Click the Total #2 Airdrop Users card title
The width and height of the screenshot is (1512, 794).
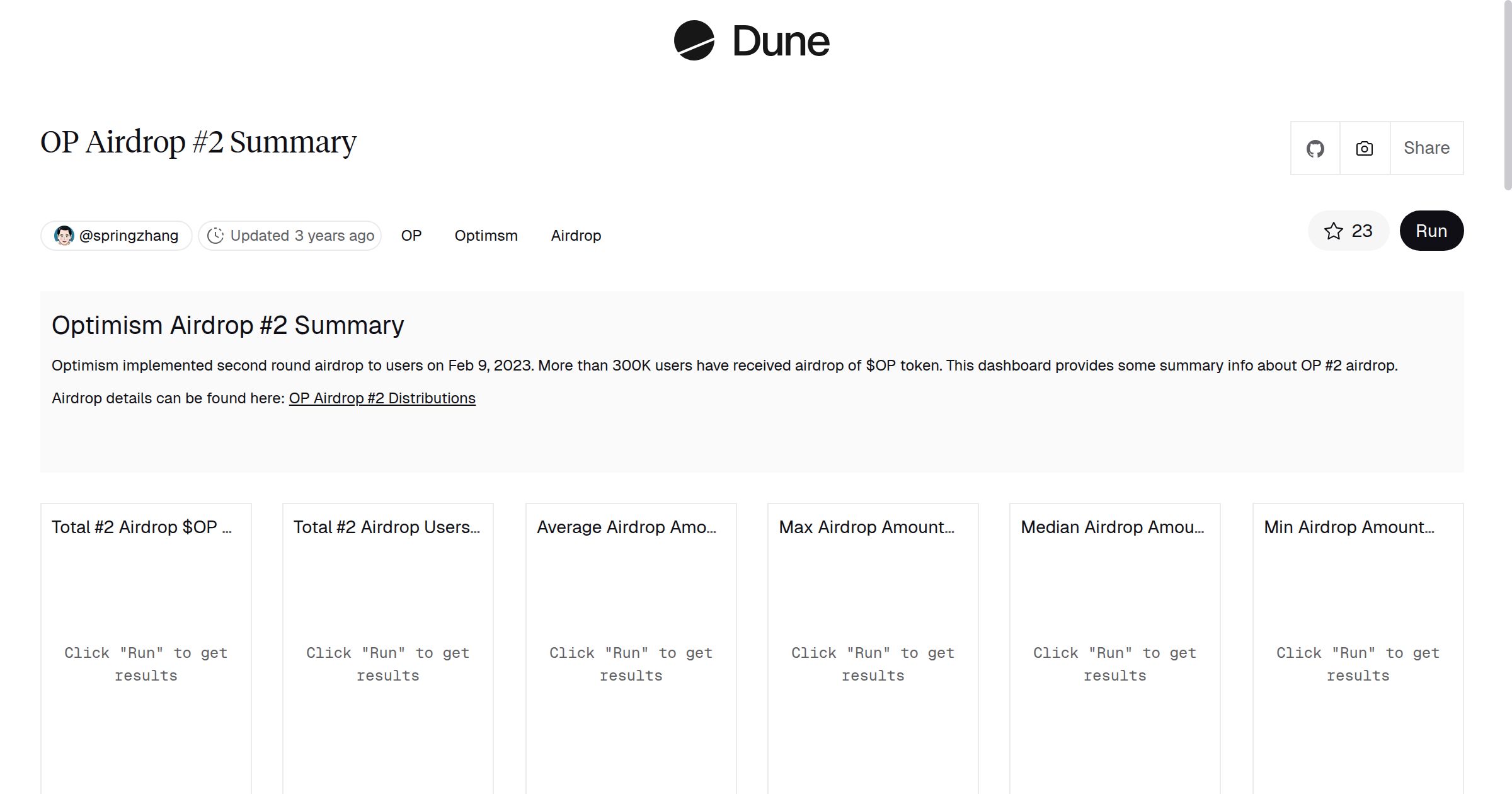386,527
